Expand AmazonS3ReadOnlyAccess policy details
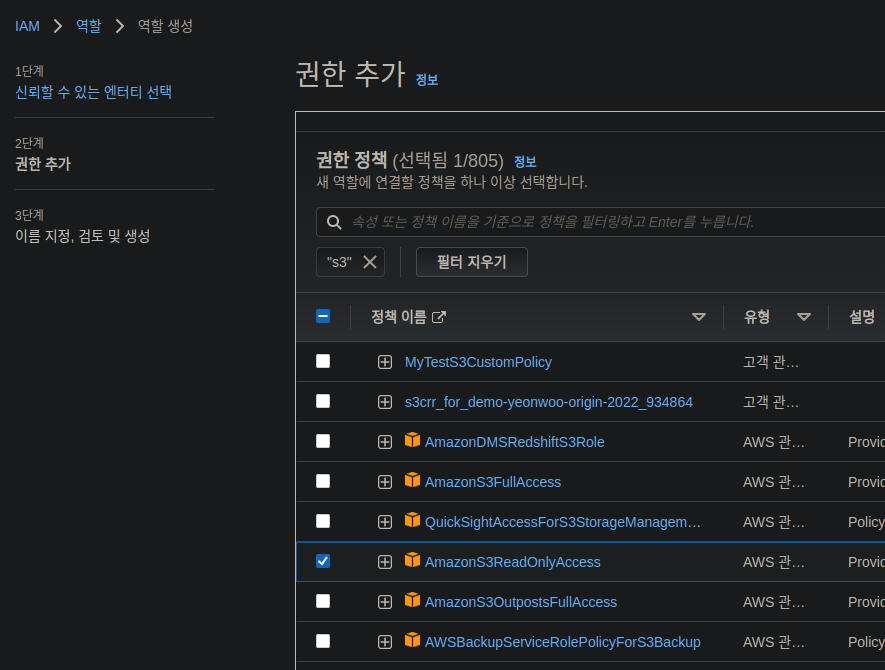The height and width of the screenshot is (670, 885). [x=385, y=563]
